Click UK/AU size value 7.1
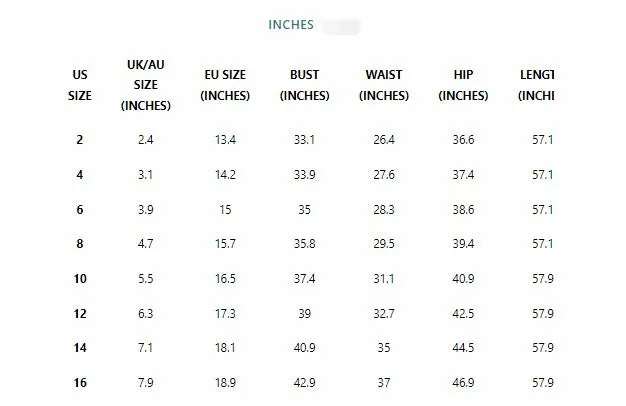The image size is (626, 406). [144, 348]
